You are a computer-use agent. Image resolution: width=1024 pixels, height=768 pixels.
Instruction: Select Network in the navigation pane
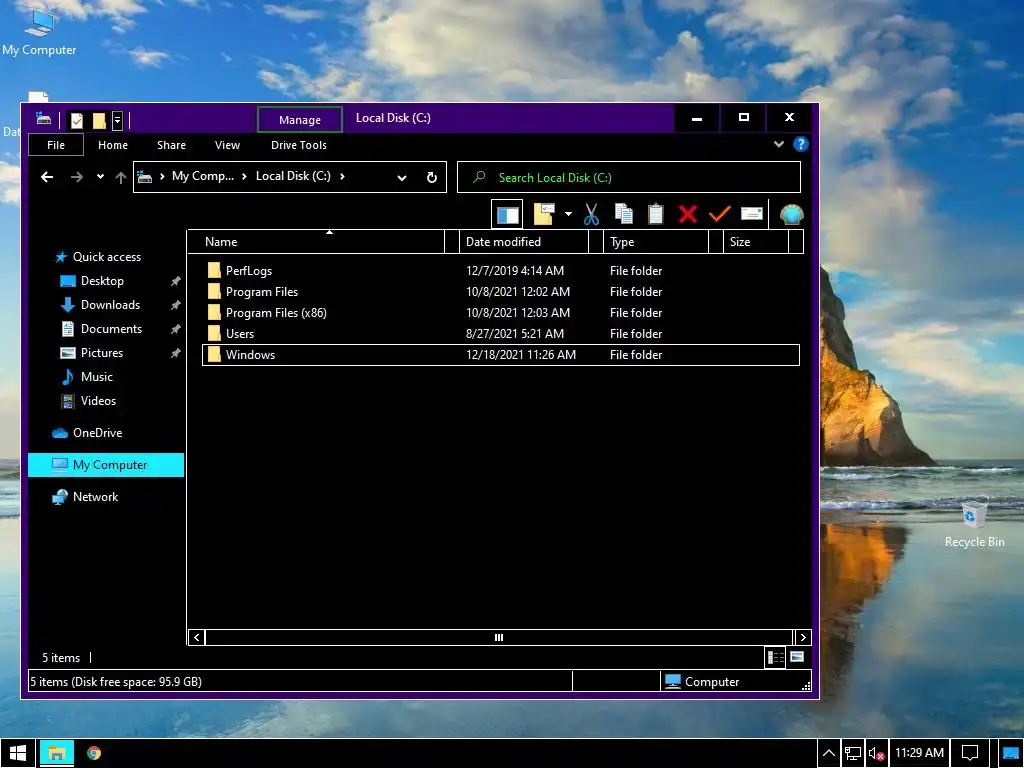(x=106, y=497)
